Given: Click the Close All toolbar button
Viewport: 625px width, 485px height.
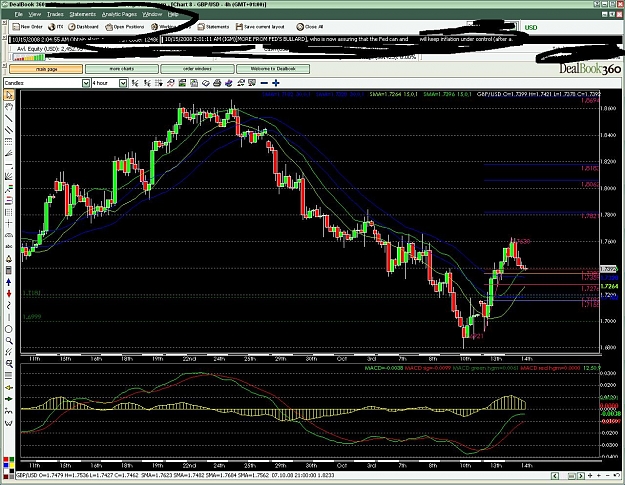Looking at the screenshot, I should 310,27.
